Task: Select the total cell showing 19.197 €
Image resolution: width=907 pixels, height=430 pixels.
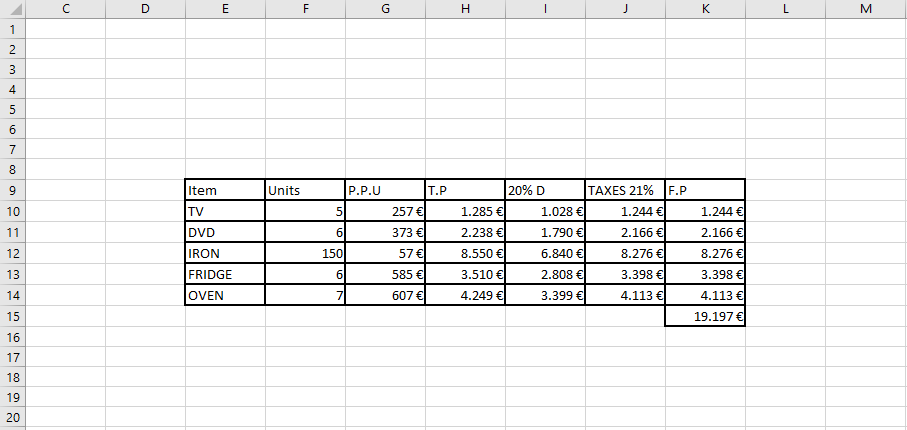Action: 705,316
